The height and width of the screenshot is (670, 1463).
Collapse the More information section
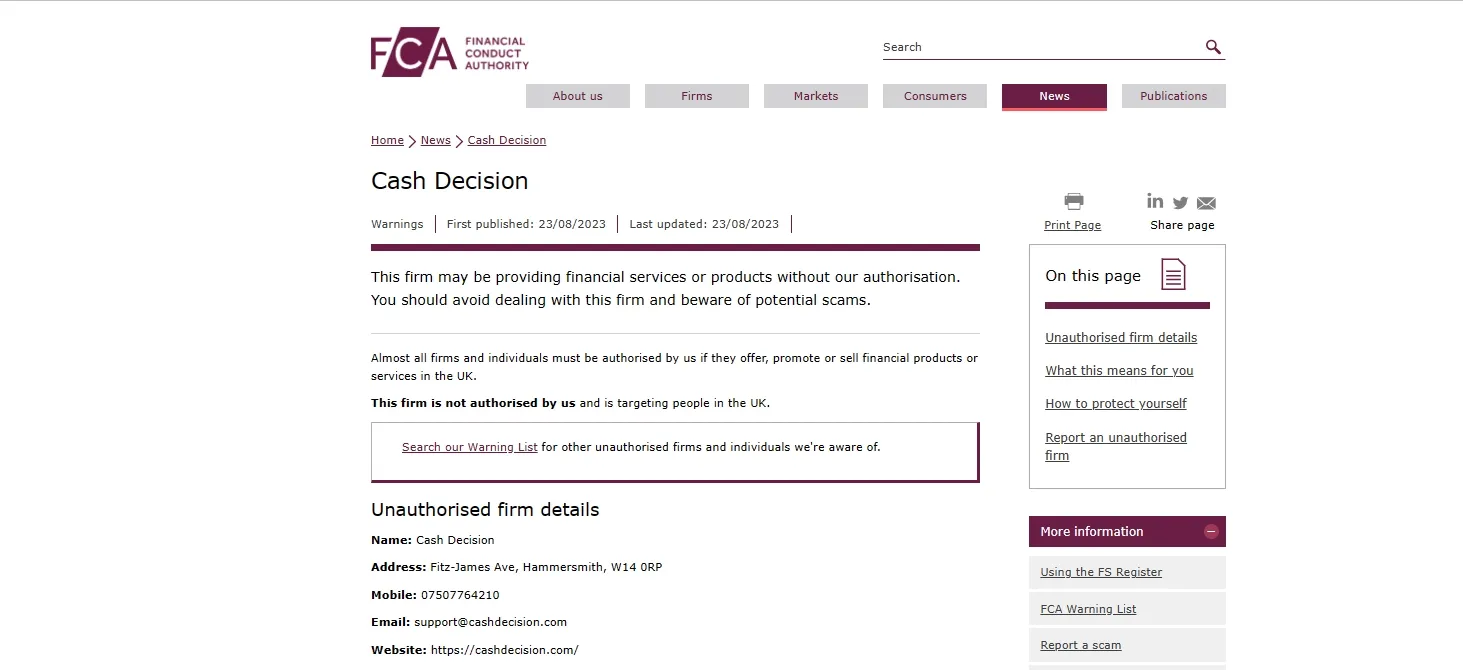click(x=1211, y=532)
